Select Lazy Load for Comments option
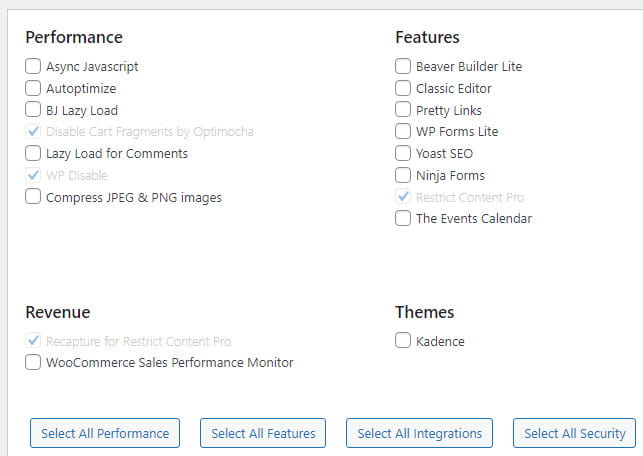The height and width of the screenshot is (456, 643). 34,154
